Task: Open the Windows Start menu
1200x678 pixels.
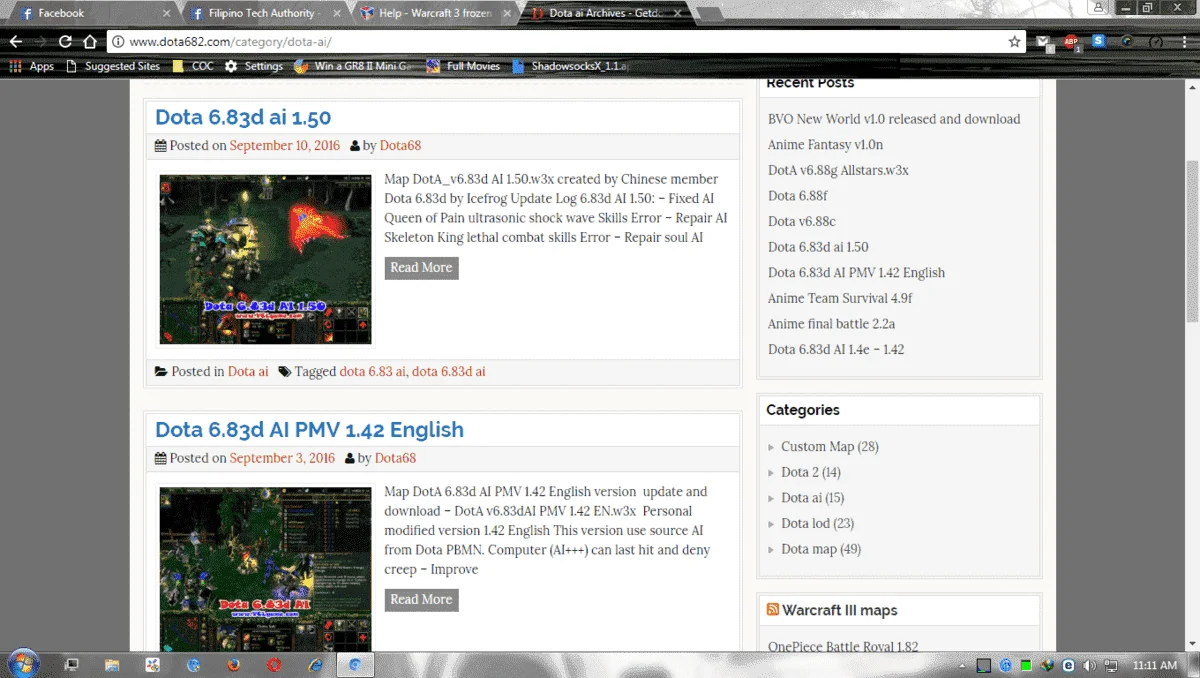Action: pos(22,664)
